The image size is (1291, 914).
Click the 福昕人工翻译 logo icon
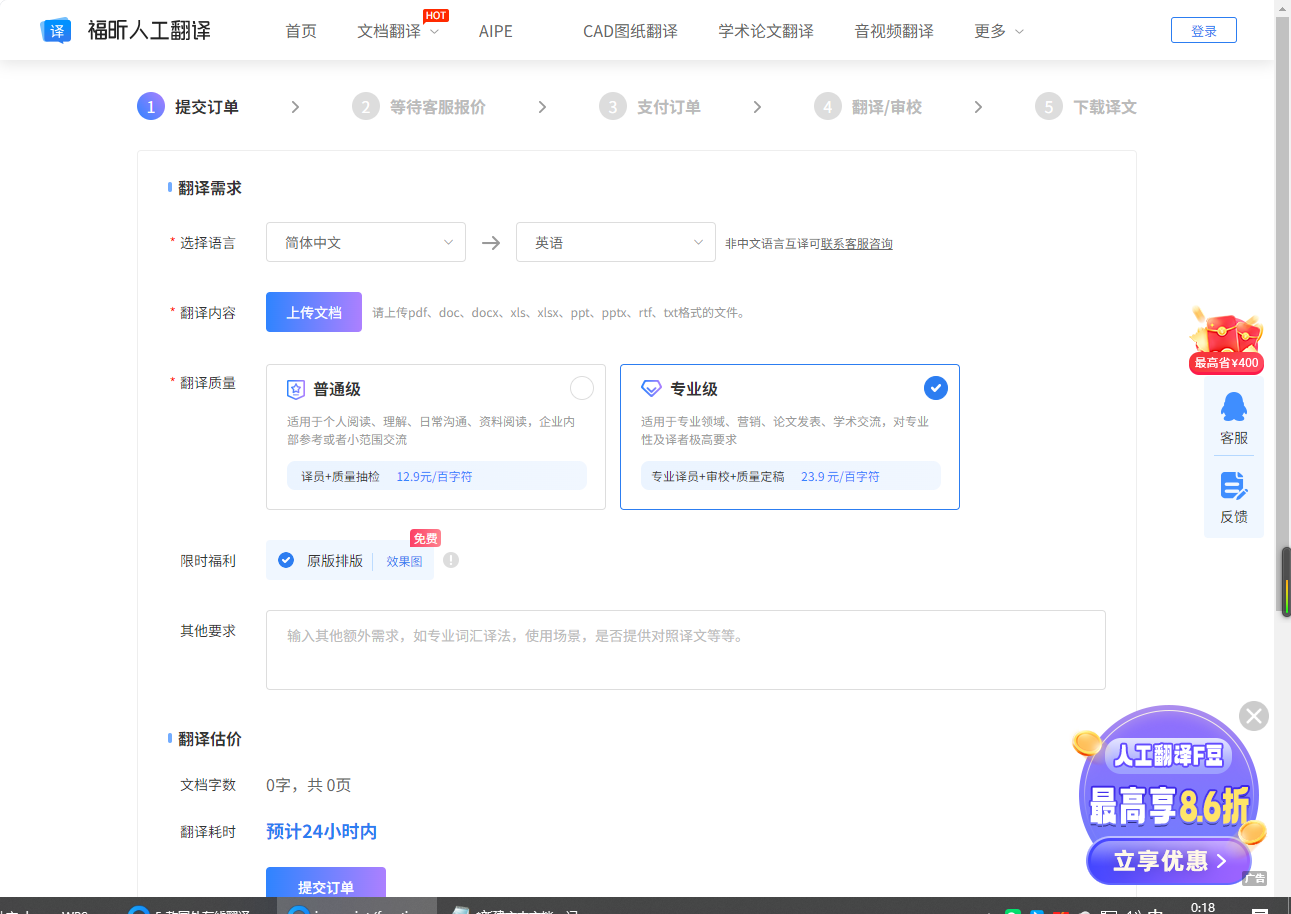pyautogui.click(x=56, y=30)
